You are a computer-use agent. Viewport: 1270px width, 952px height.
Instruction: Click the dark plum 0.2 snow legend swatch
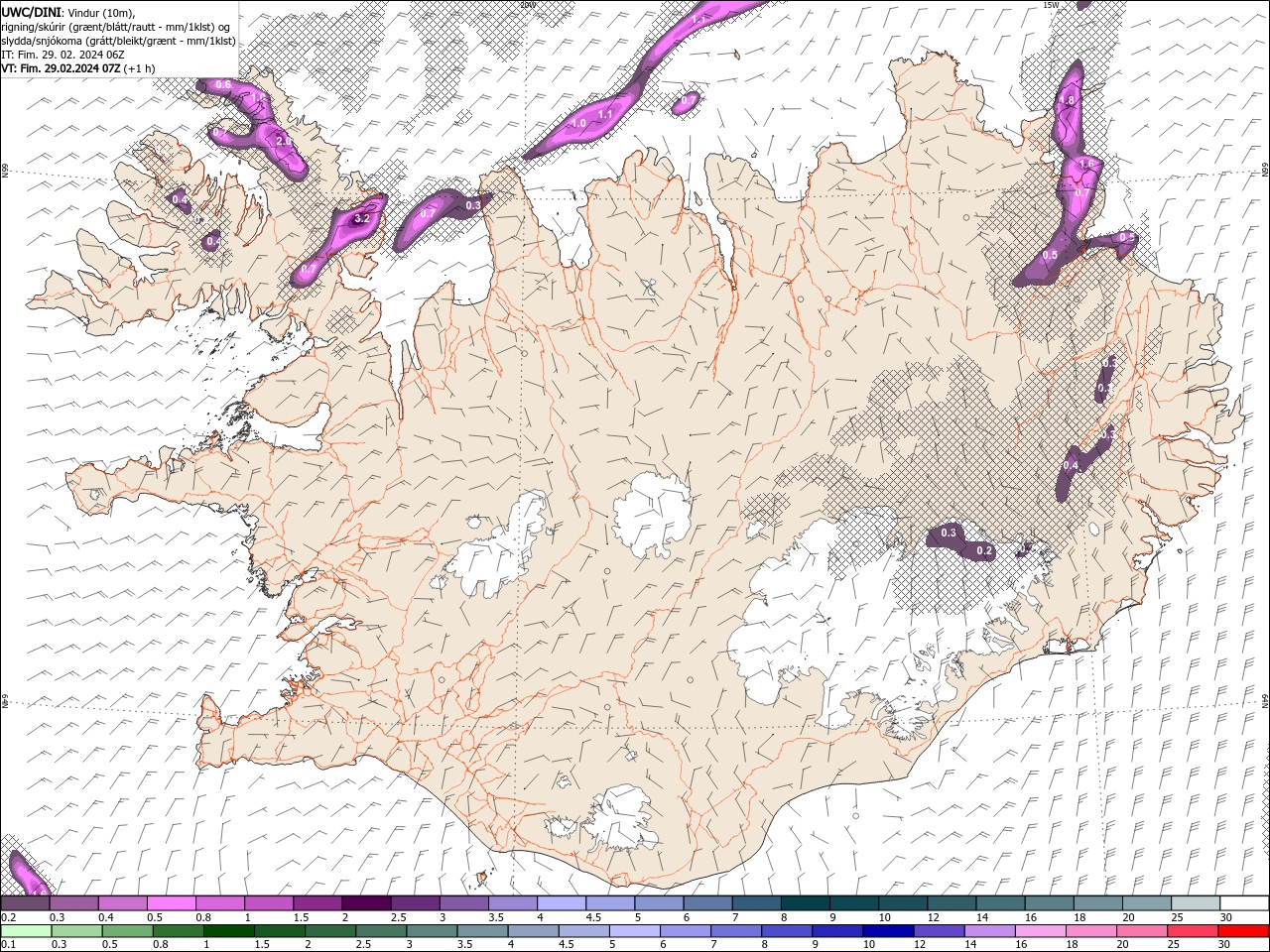point(25,903)
